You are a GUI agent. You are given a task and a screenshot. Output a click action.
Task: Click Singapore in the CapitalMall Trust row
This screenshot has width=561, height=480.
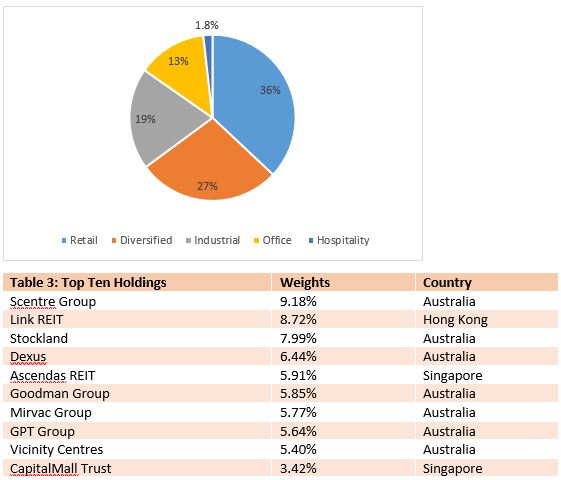click(453, 469)
